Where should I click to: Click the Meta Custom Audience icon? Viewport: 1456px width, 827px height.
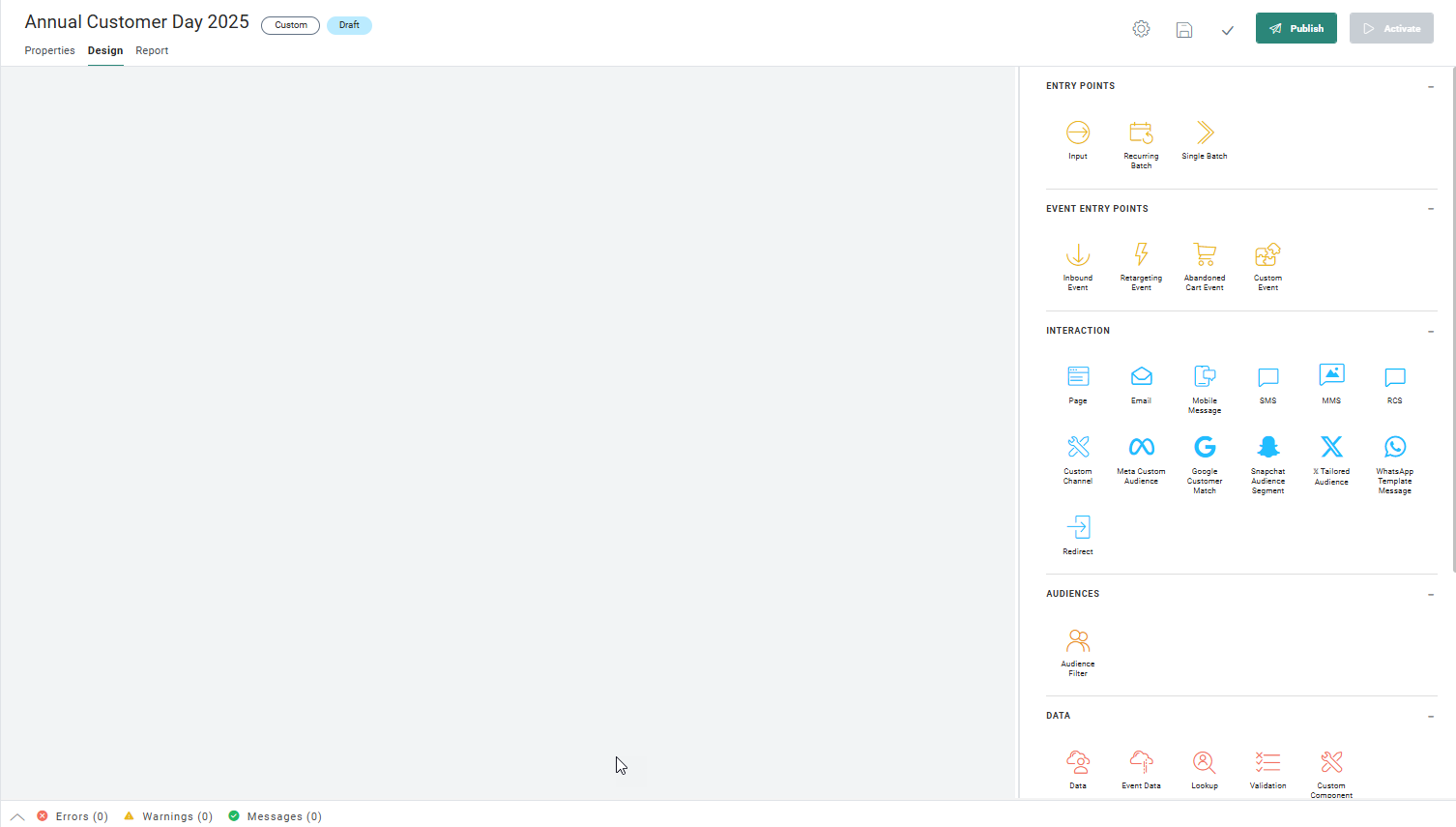pyautogui.click(x=1141, y=448)
